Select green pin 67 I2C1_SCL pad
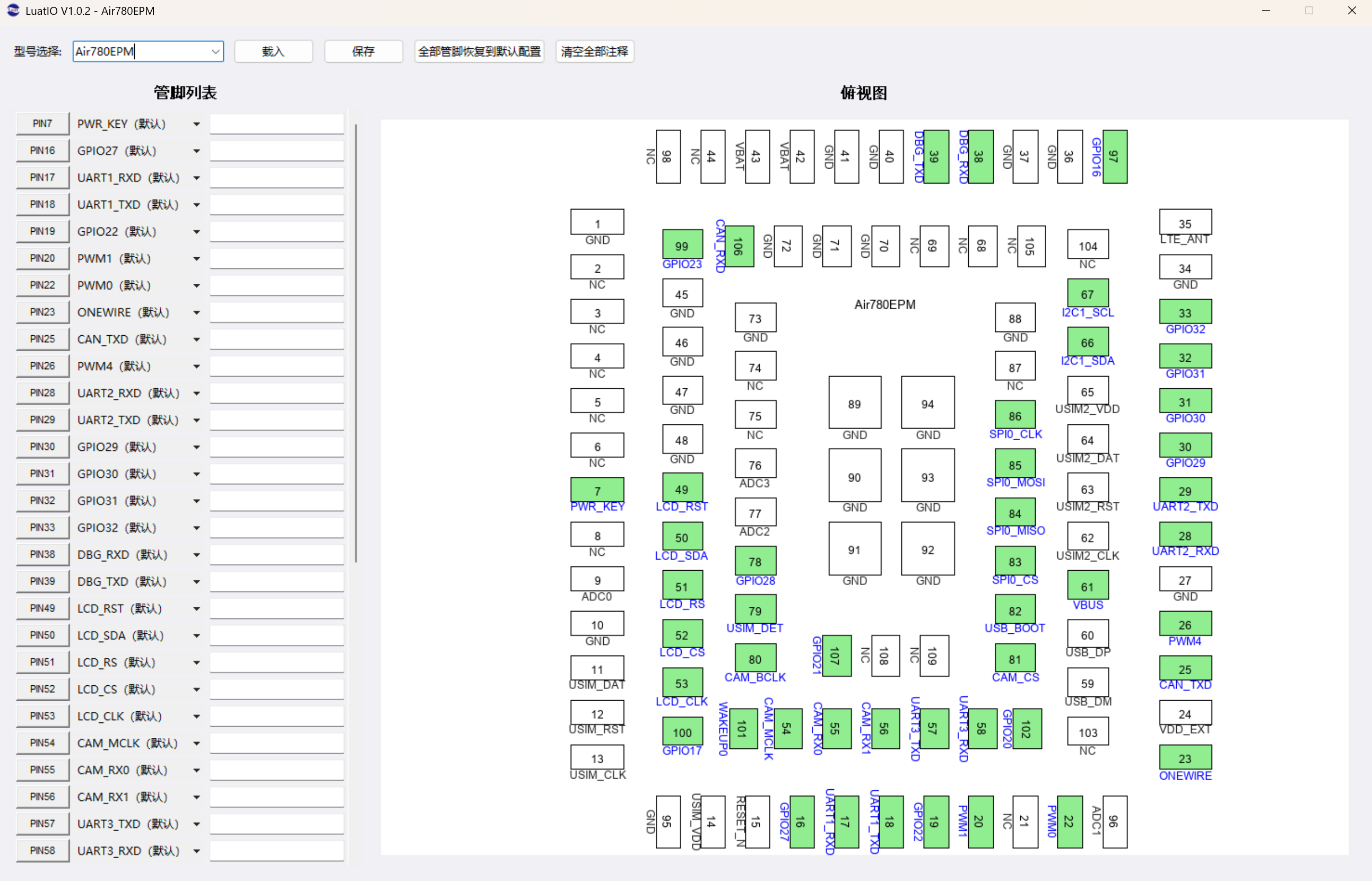 [1088, 294]
